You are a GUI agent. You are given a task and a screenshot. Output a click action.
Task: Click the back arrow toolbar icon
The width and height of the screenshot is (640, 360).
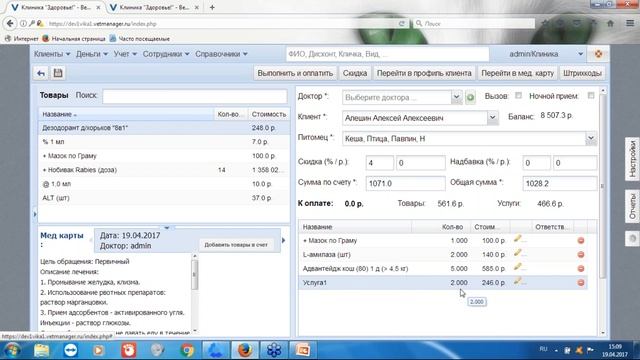pos(41,73)
